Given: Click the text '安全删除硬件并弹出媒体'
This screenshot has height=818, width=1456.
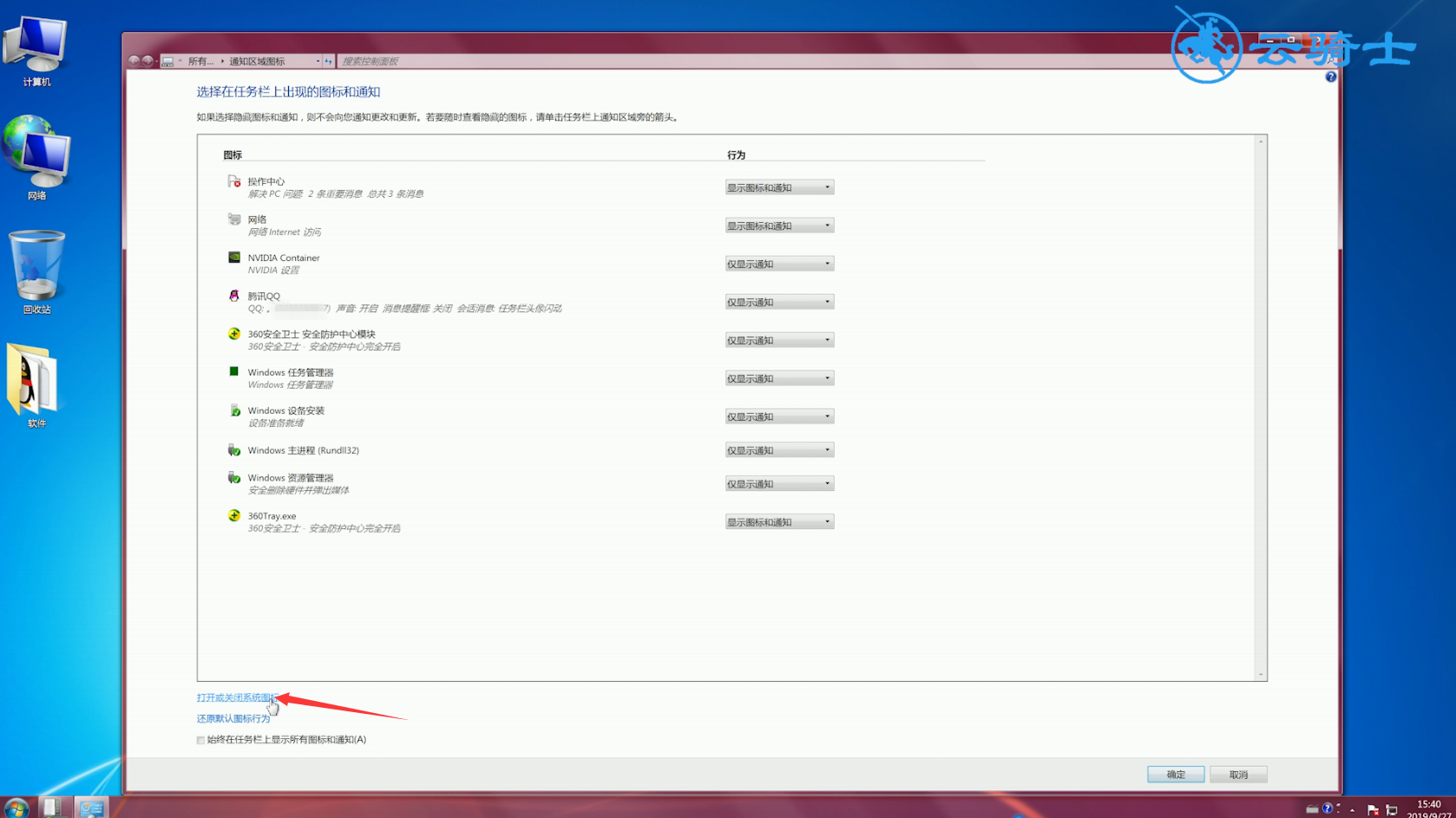Looking at the screenshot, I should 298,490.
